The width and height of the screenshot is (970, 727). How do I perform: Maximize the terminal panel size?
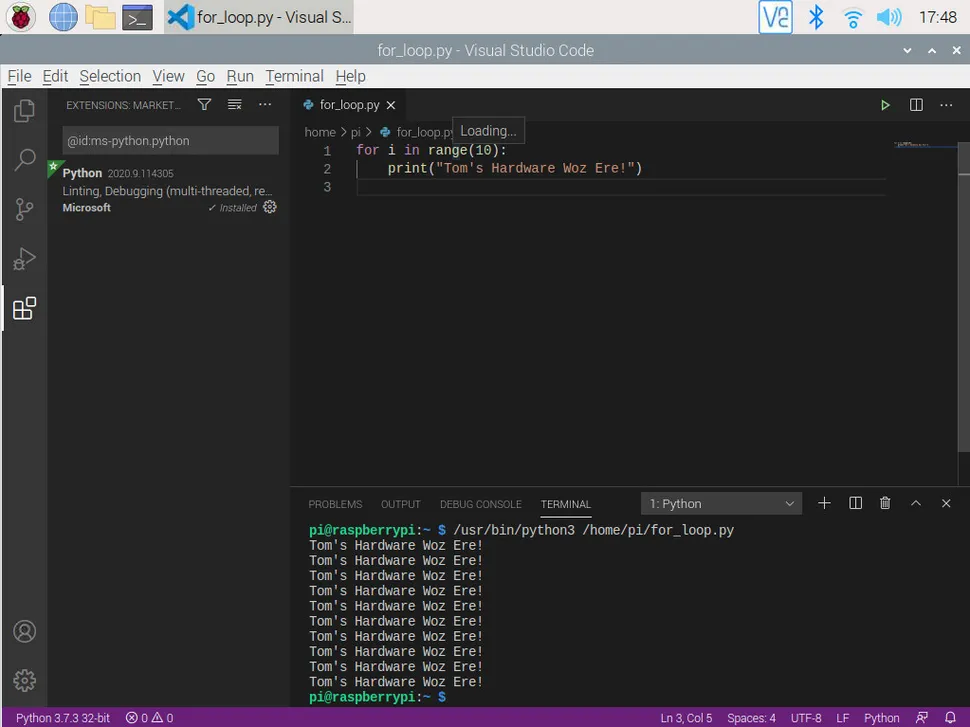click(916, 503)
